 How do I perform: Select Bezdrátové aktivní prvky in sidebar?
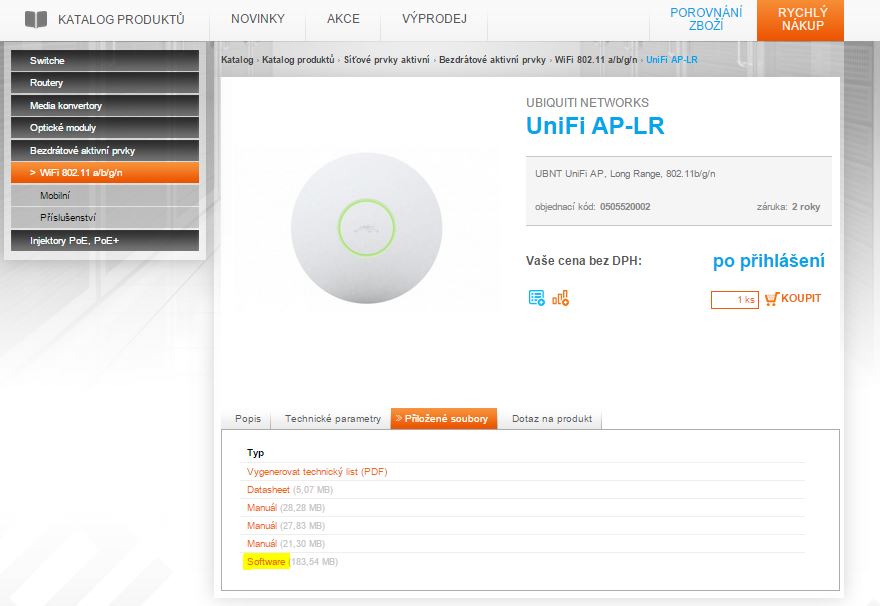tap(105, 150)
